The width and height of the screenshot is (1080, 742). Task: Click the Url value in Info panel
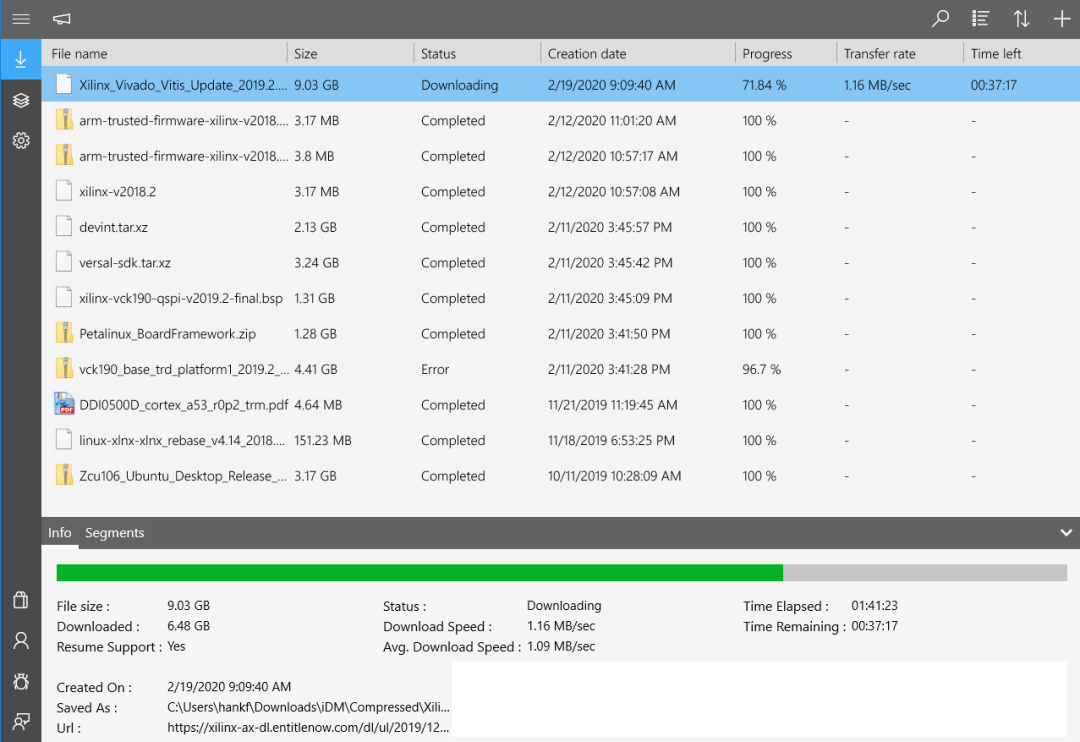pos(308,727)
